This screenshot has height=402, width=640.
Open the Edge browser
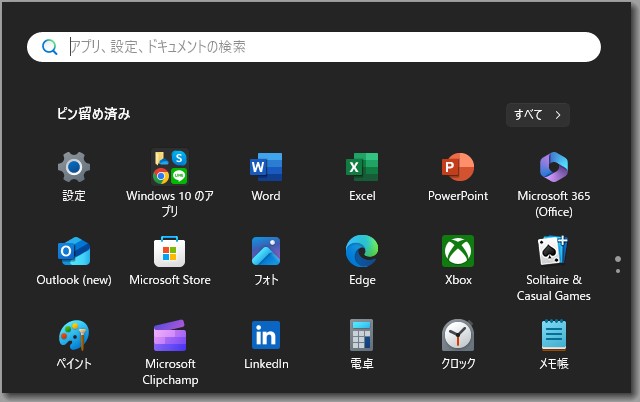362,261
